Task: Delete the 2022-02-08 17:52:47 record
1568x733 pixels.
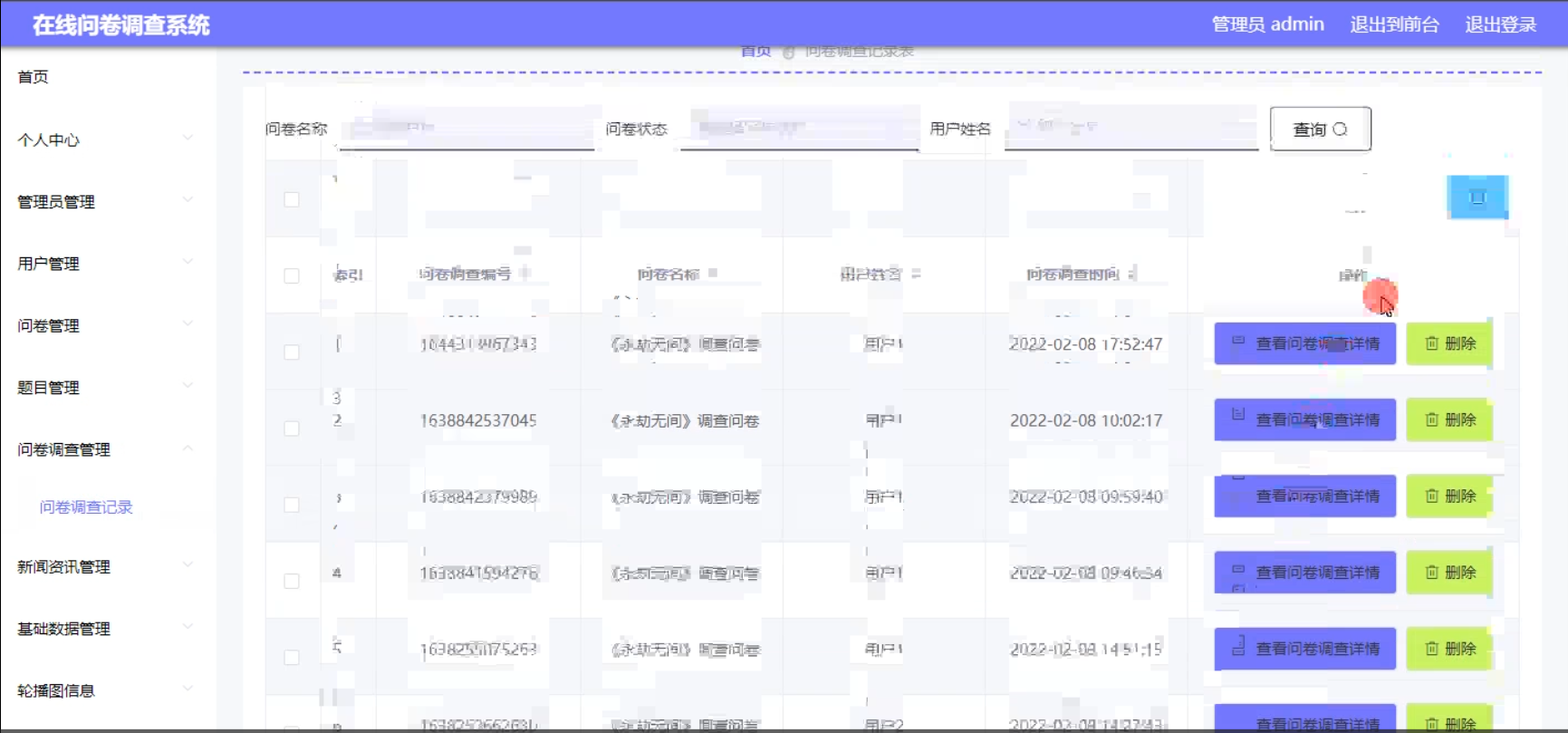Action: (1449, 343)
